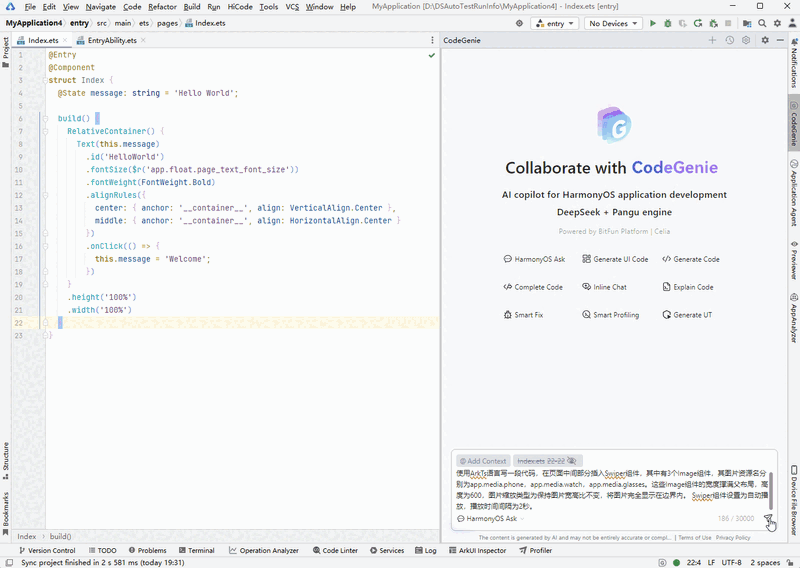Open the Terms of Use link

point(694,538)
